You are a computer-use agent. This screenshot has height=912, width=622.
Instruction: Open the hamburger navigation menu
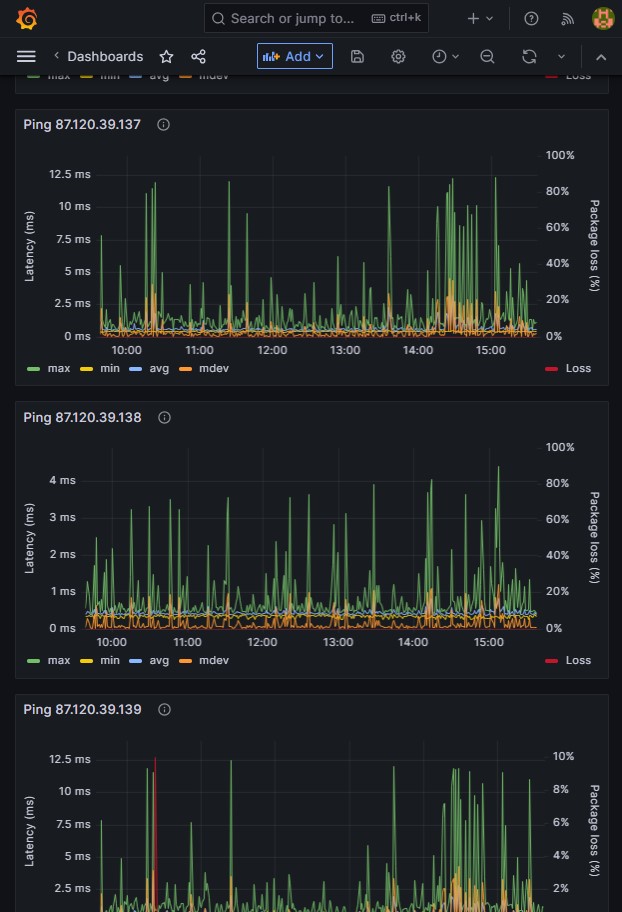pos(26,56)
